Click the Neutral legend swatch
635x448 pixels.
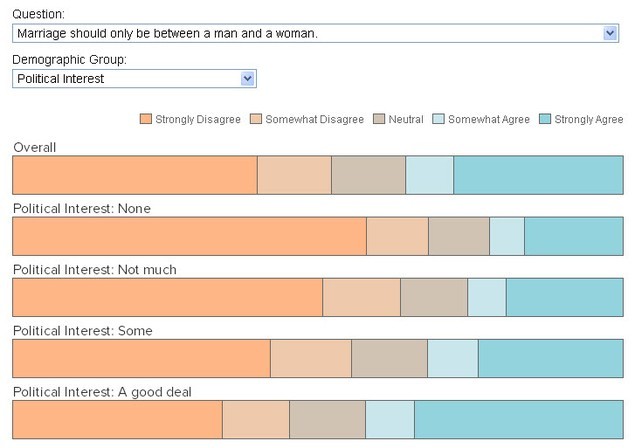[379, 119]
